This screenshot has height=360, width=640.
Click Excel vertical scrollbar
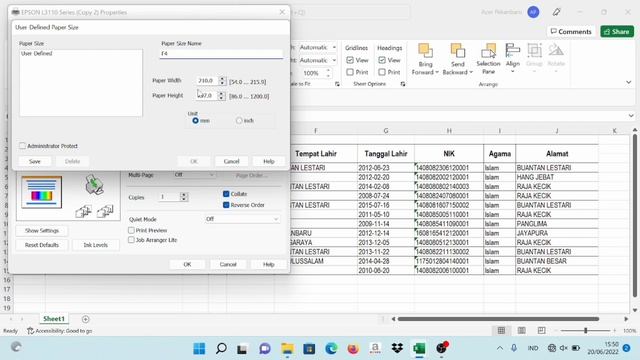tap(635, 216)
